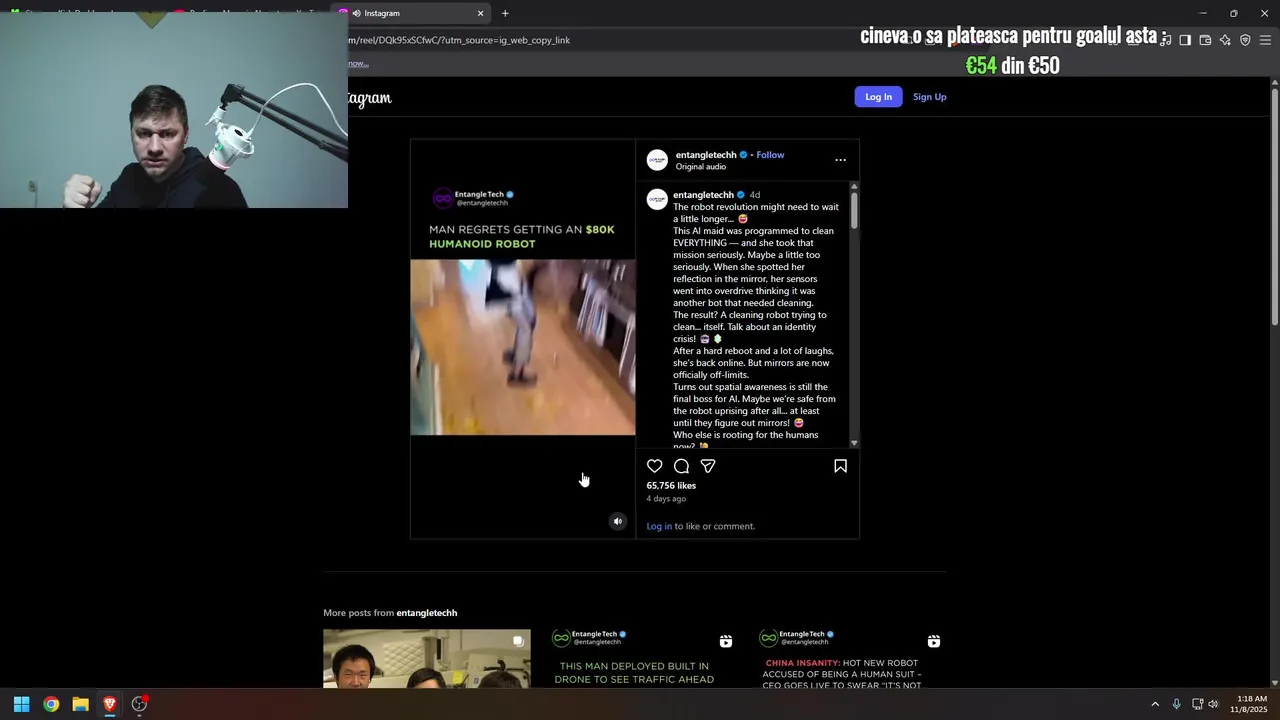Open the Windows Start menu
This screenshot has width=1280, height=720.
(21, 704)
